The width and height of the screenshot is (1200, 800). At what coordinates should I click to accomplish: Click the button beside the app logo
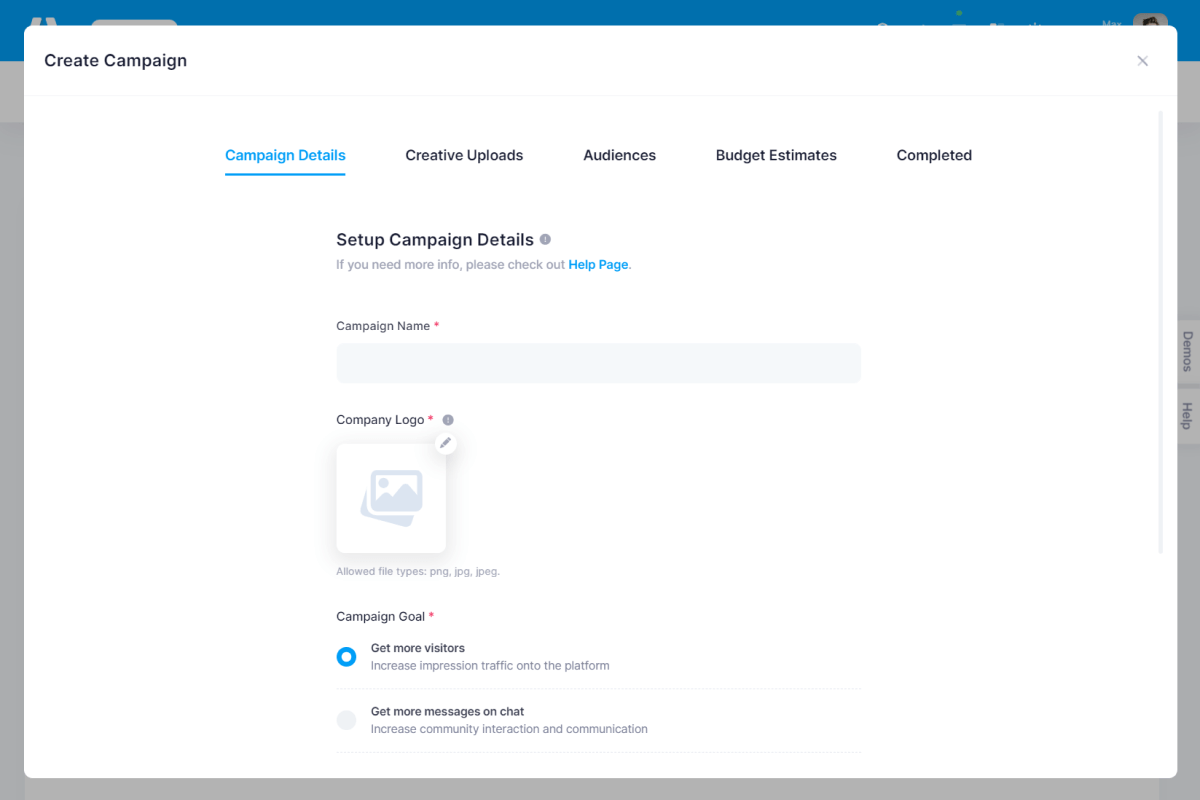point(134,21)
